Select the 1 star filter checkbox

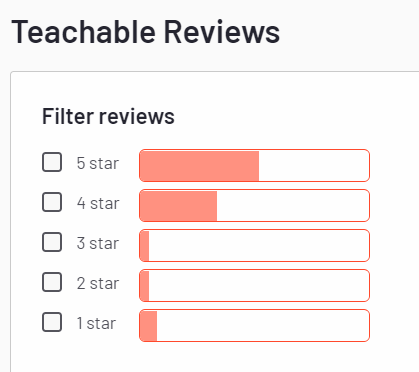tap(52, 322)
